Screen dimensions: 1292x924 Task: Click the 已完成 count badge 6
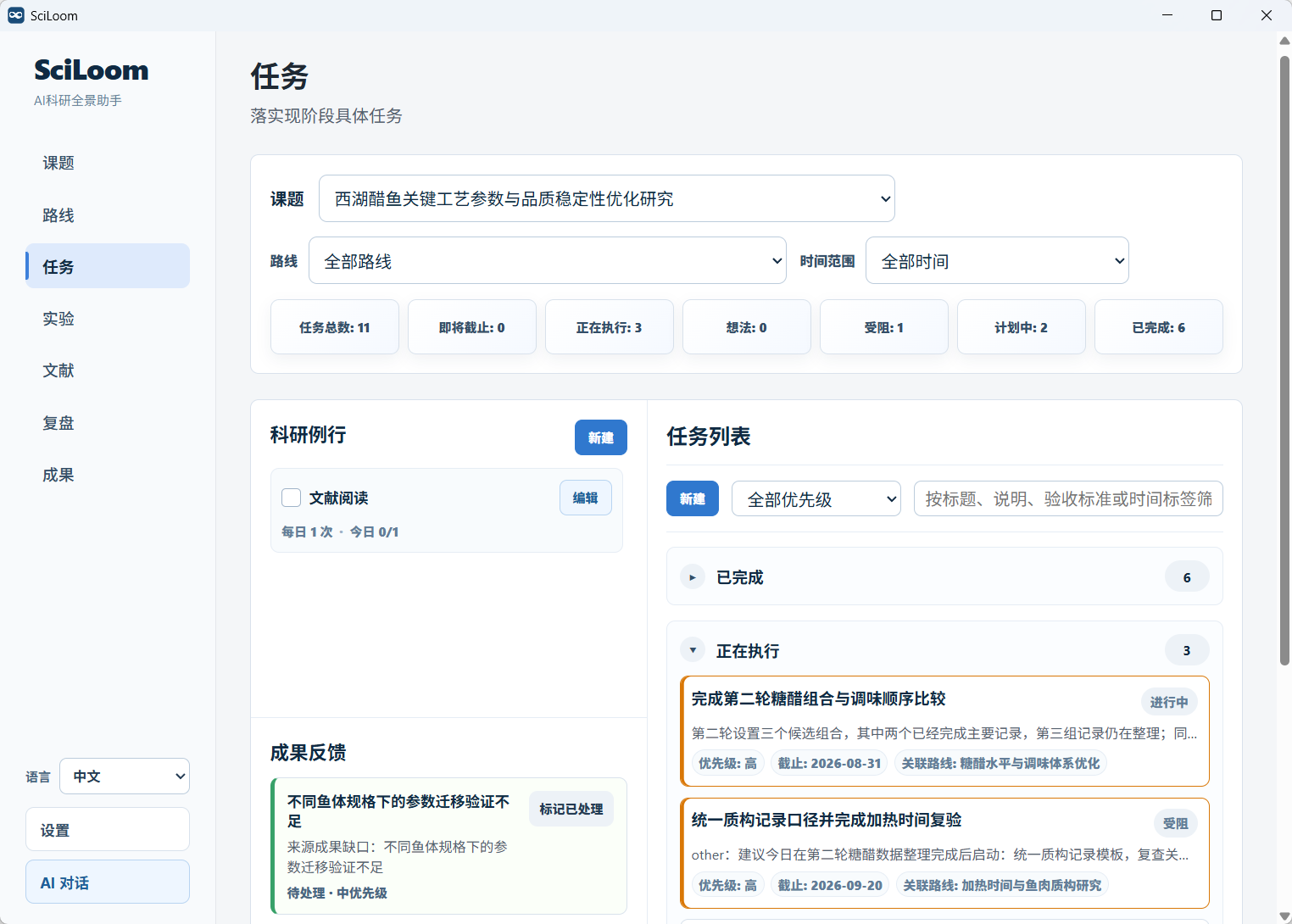pyautogui.click(x=1187, y=577)
